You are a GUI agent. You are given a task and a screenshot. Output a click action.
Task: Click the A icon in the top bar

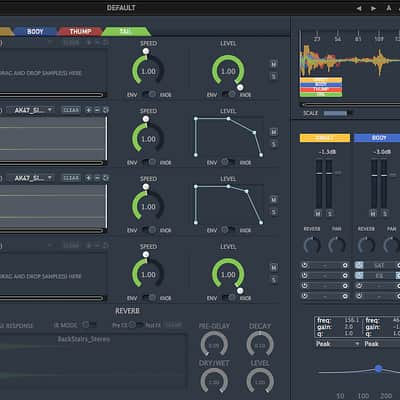pyautogui.click(x=389, y=8)
